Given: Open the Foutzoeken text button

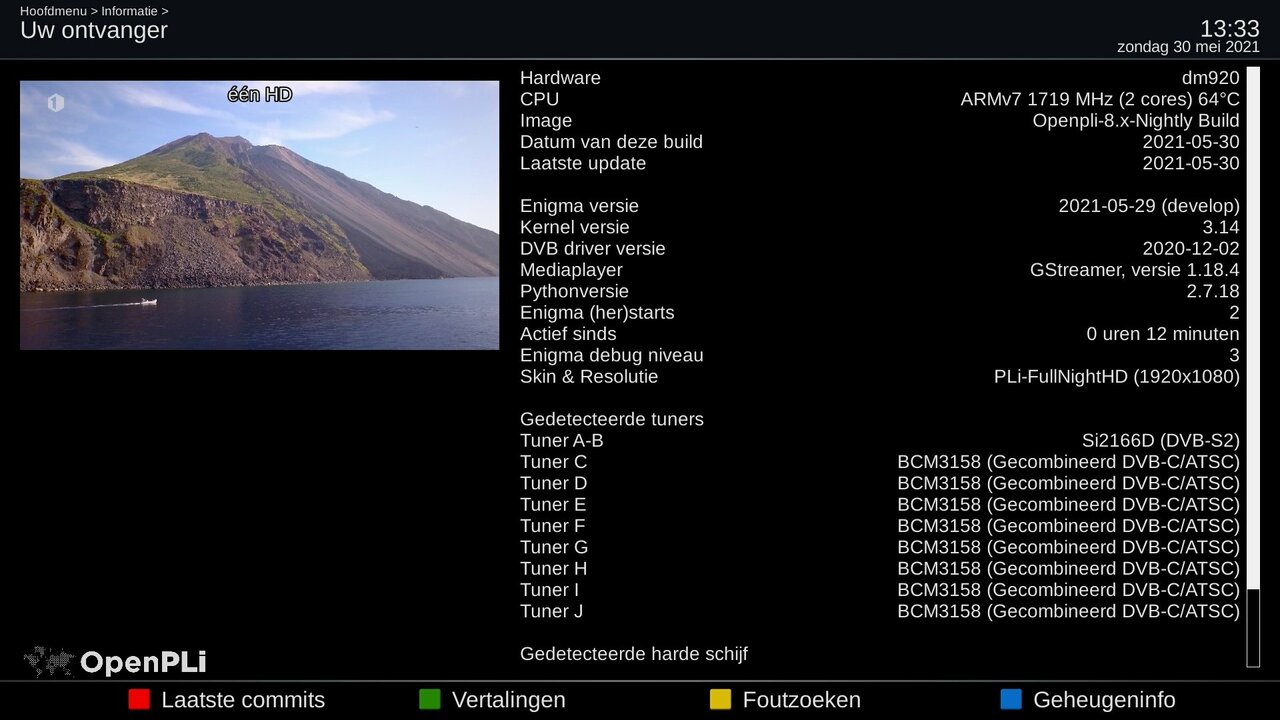Looking at the screenshot, I should (801, 700).
